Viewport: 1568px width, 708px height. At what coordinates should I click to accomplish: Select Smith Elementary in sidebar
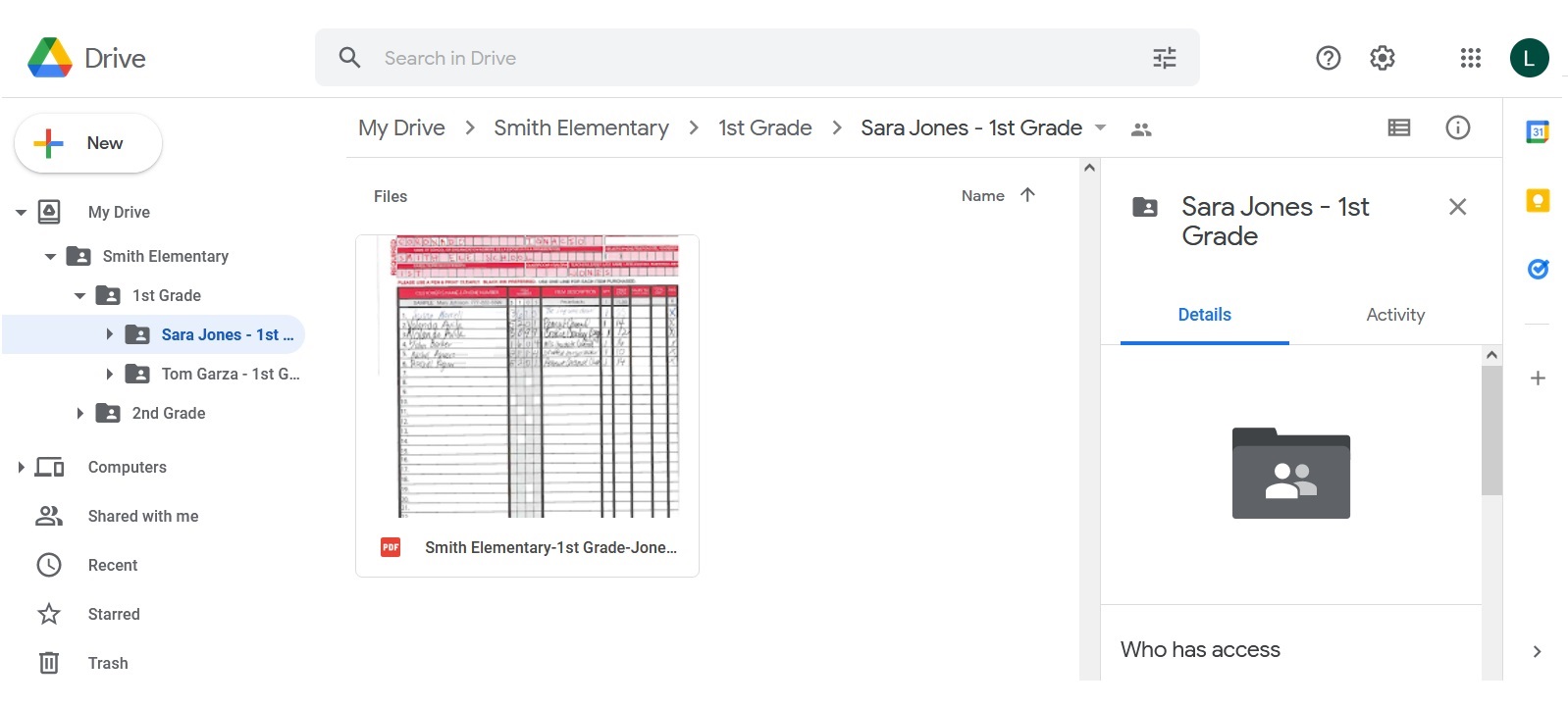click(x=165, y=256)
